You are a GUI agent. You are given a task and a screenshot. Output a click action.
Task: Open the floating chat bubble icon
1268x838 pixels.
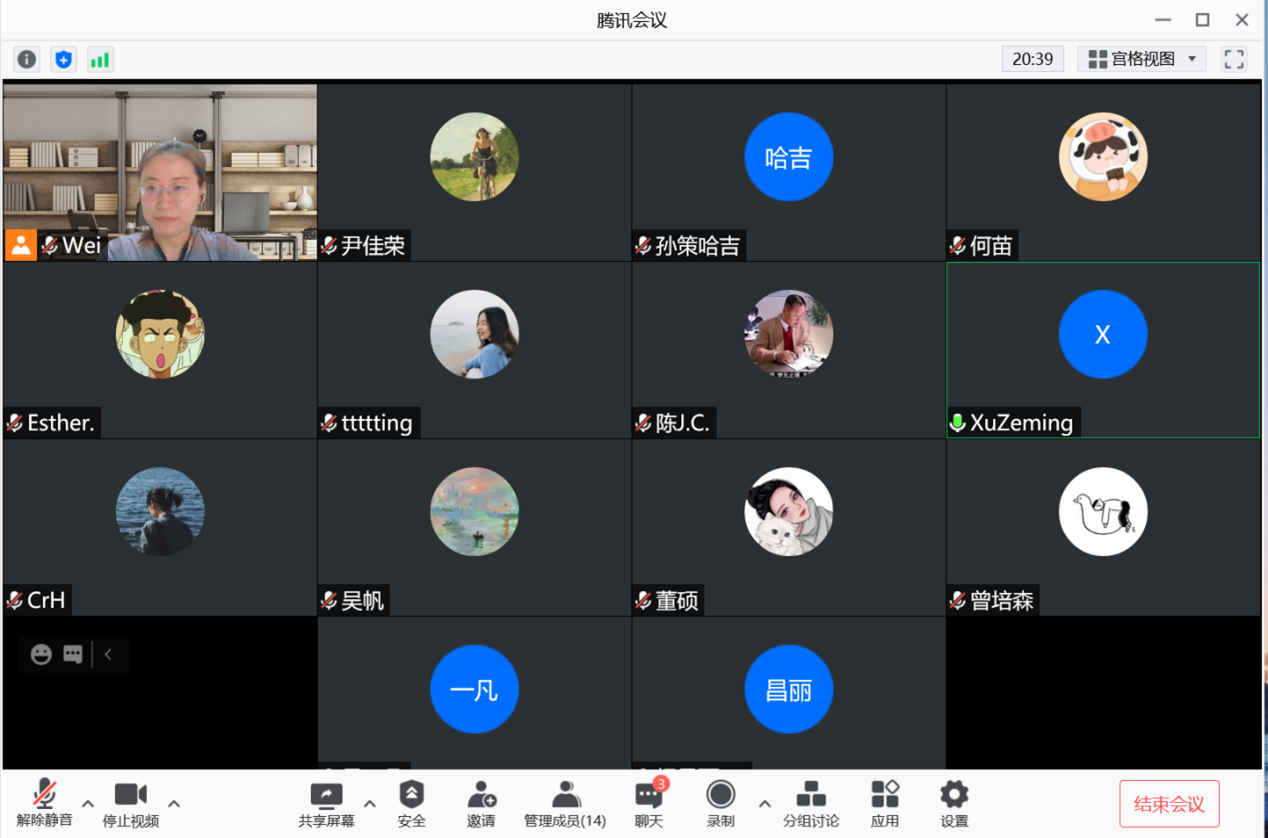[x=73, y=654]
